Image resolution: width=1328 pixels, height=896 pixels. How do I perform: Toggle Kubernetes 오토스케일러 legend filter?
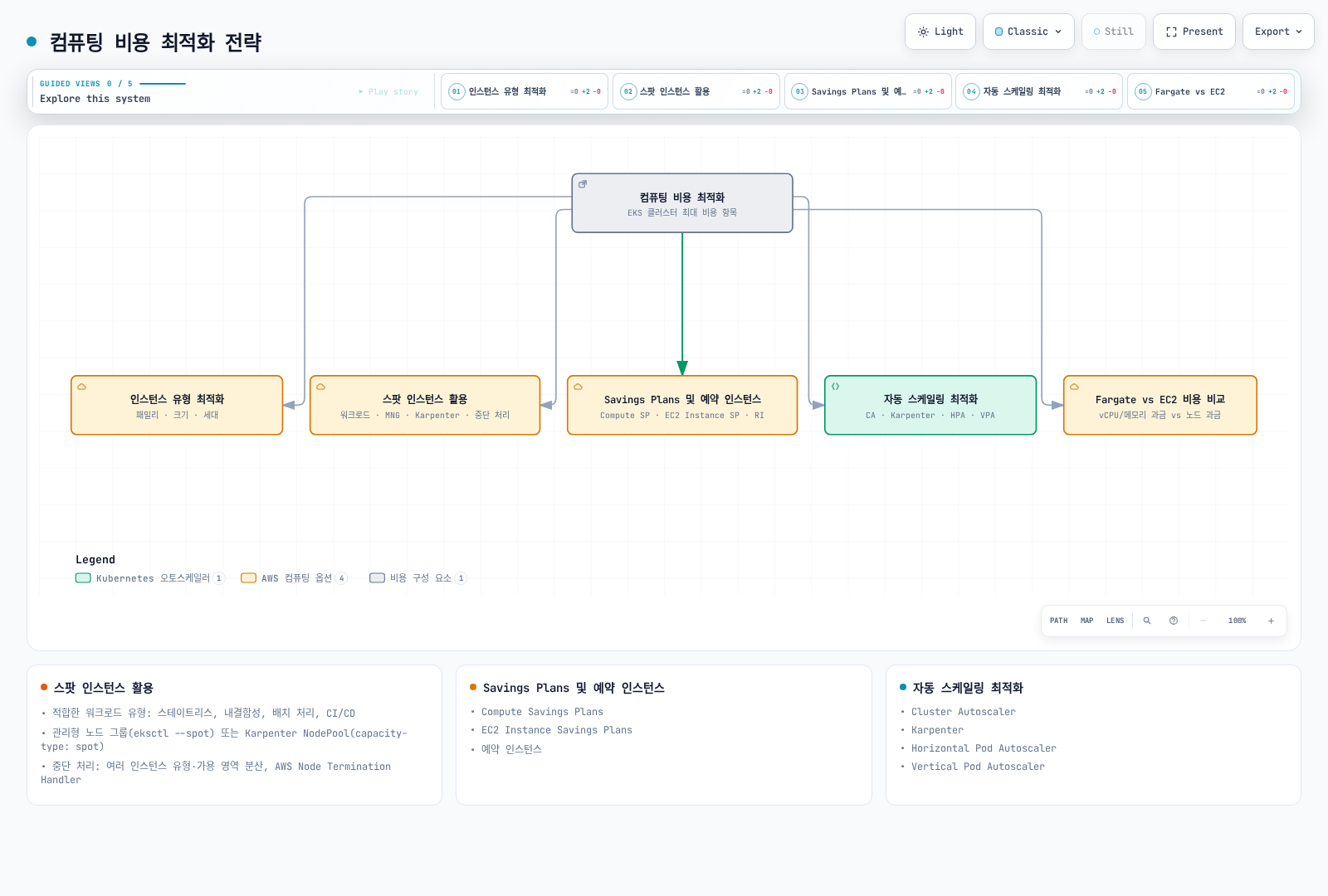(150, 578)
